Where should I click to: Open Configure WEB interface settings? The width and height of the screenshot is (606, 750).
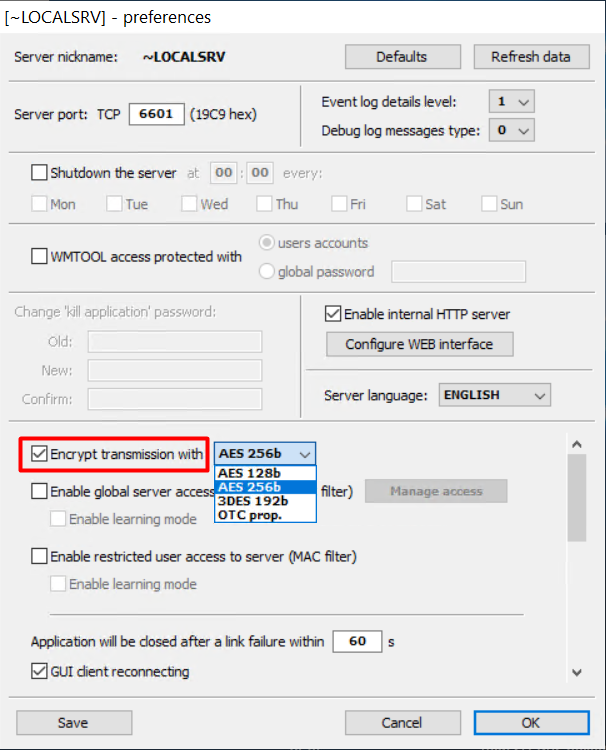(x=419, y=344)
